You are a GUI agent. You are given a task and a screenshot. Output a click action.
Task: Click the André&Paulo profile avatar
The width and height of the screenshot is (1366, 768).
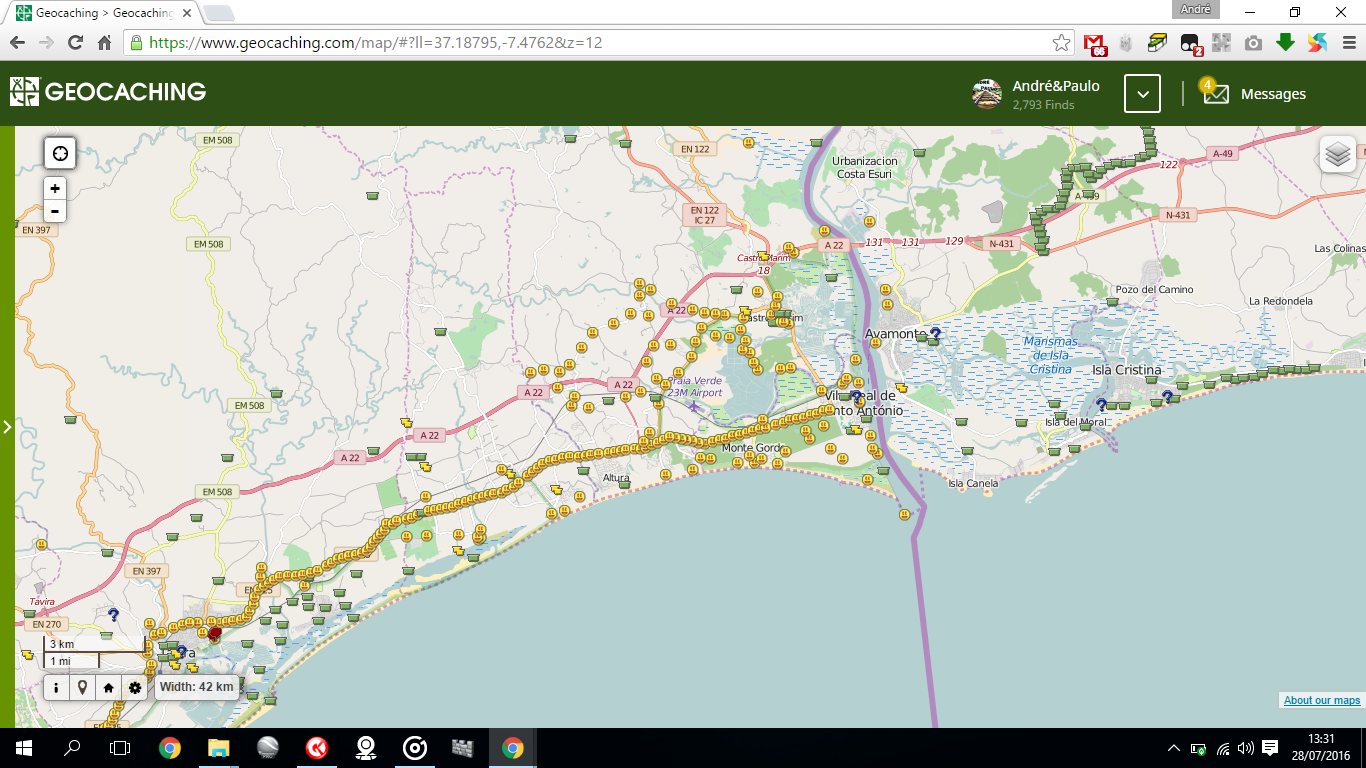(987, 93)
